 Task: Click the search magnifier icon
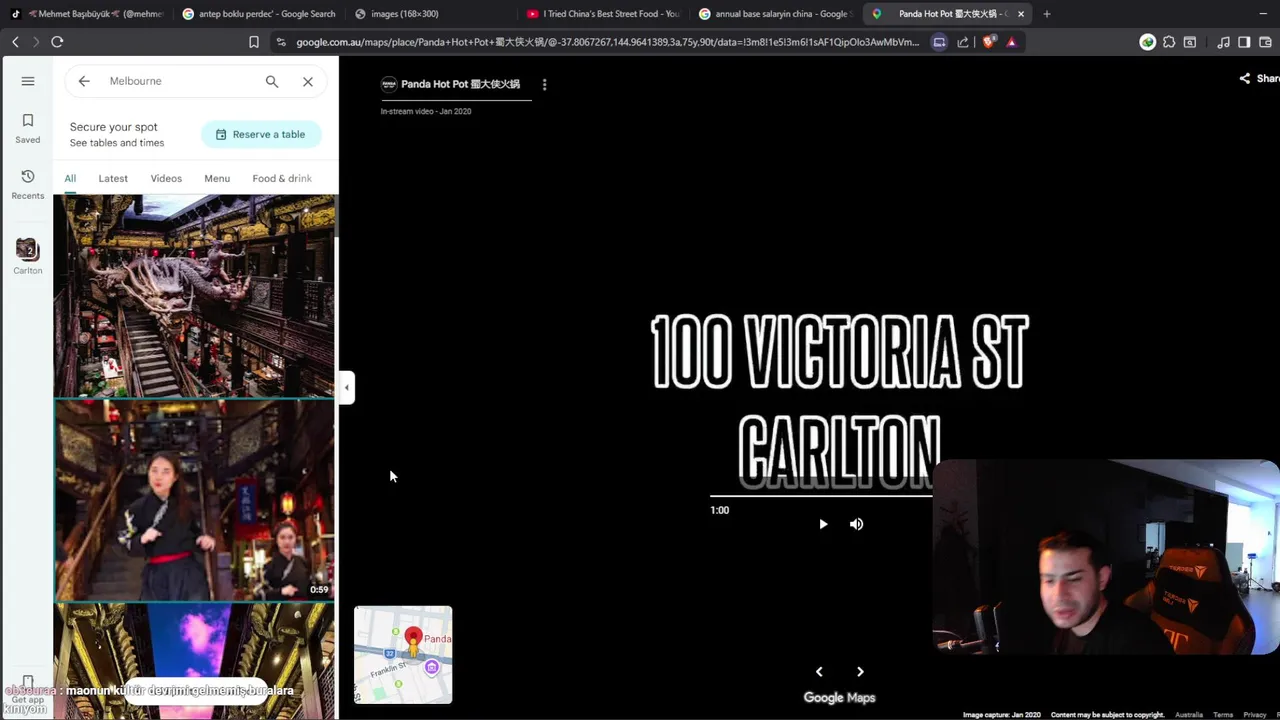point(272,81)
